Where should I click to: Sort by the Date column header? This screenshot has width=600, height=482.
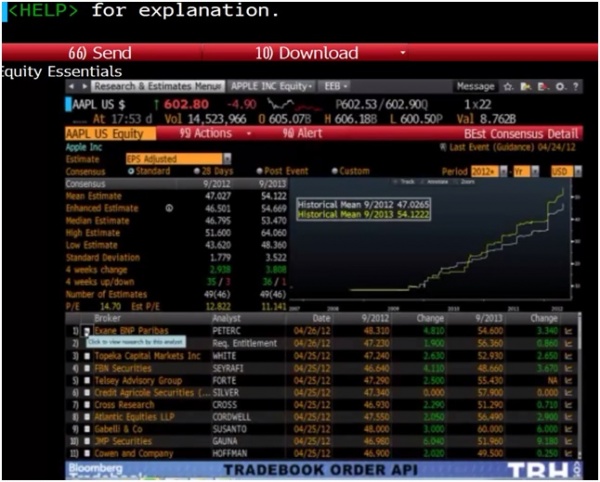(321, 318)
